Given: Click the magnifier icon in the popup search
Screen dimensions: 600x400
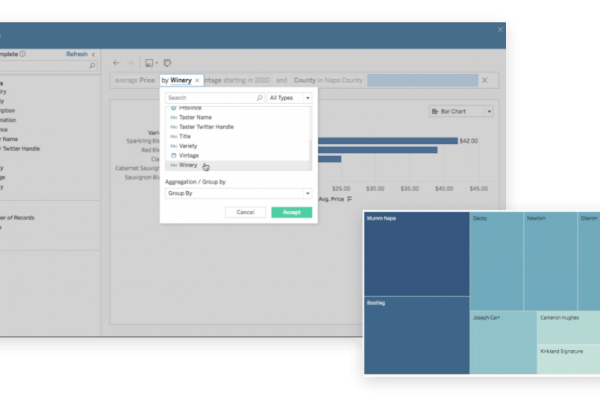Looking at the screenshot, I should coord(259,98).
